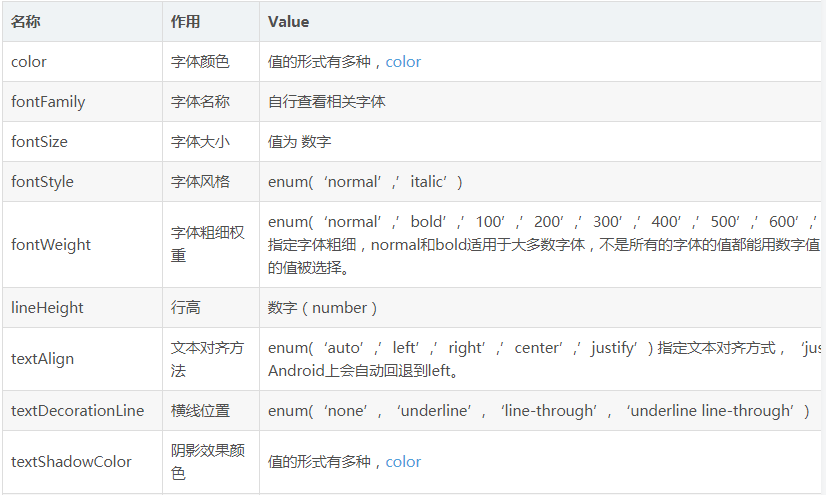Click the 字体颜色 description cell
This screenshot has width=826, height=495.
point(211,62)
